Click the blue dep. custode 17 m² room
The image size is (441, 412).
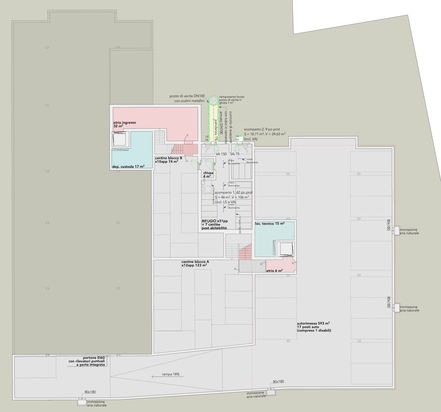click(x=132, y=150)
